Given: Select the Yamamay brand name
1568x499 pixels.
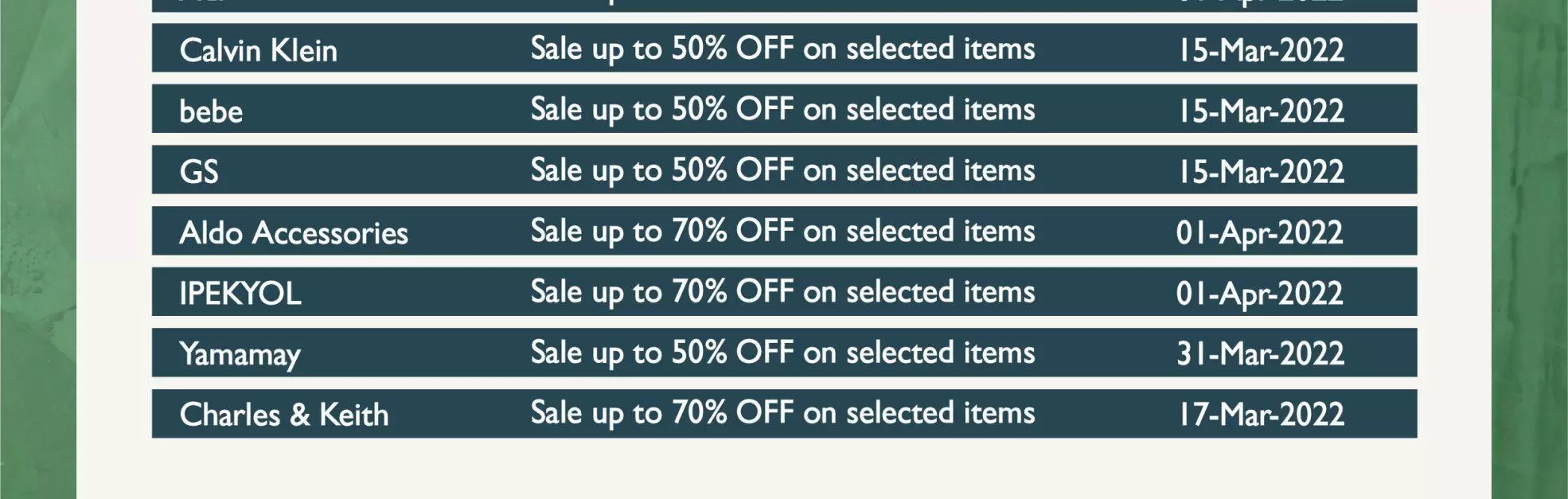Looking at the screenshot, I should [240, 355].
